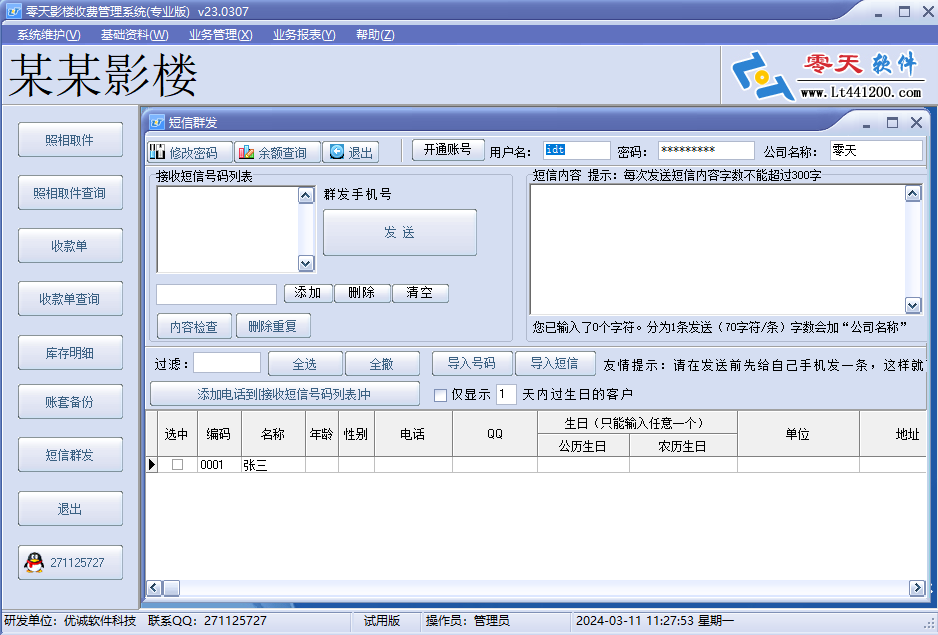
Task: Click into the 过滤 filter field
Action: [x=227, y=363]
